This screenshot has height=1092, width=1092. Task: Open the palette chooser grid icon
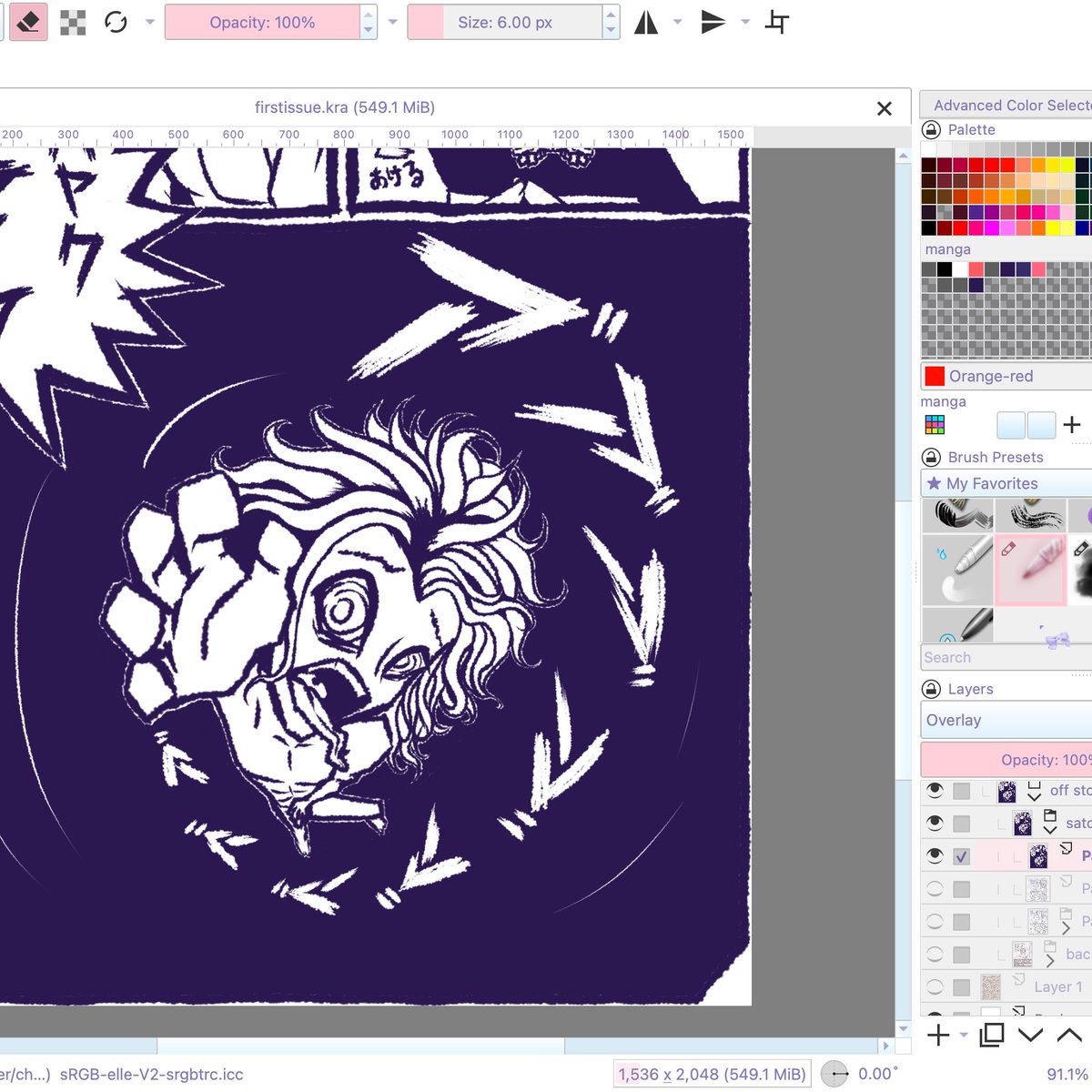(935, 425)
